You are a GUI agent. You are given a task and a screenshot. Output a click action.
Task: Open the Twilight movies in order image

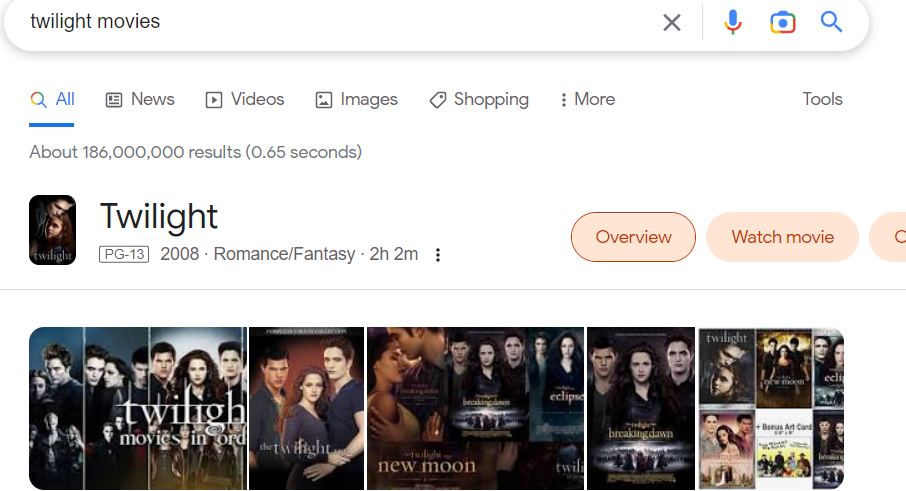[138, 408]
